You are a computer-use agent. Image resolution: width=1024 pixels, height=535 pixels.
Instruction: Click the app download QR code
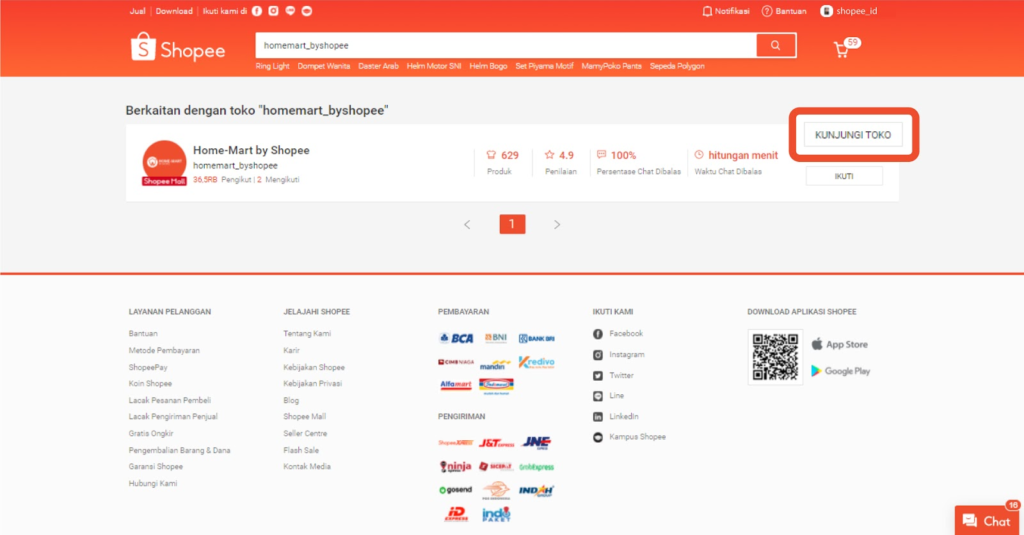click(x=775, y=357)
